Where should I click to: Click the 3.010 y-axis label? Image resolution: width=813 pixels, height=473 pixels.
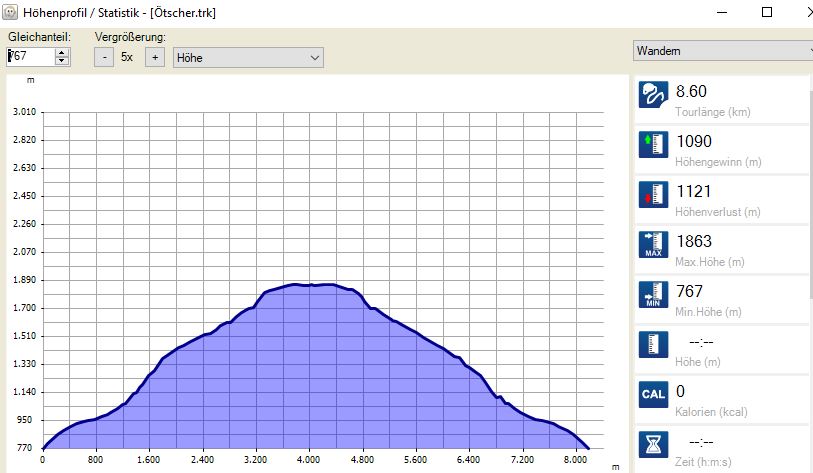(24, 112)
